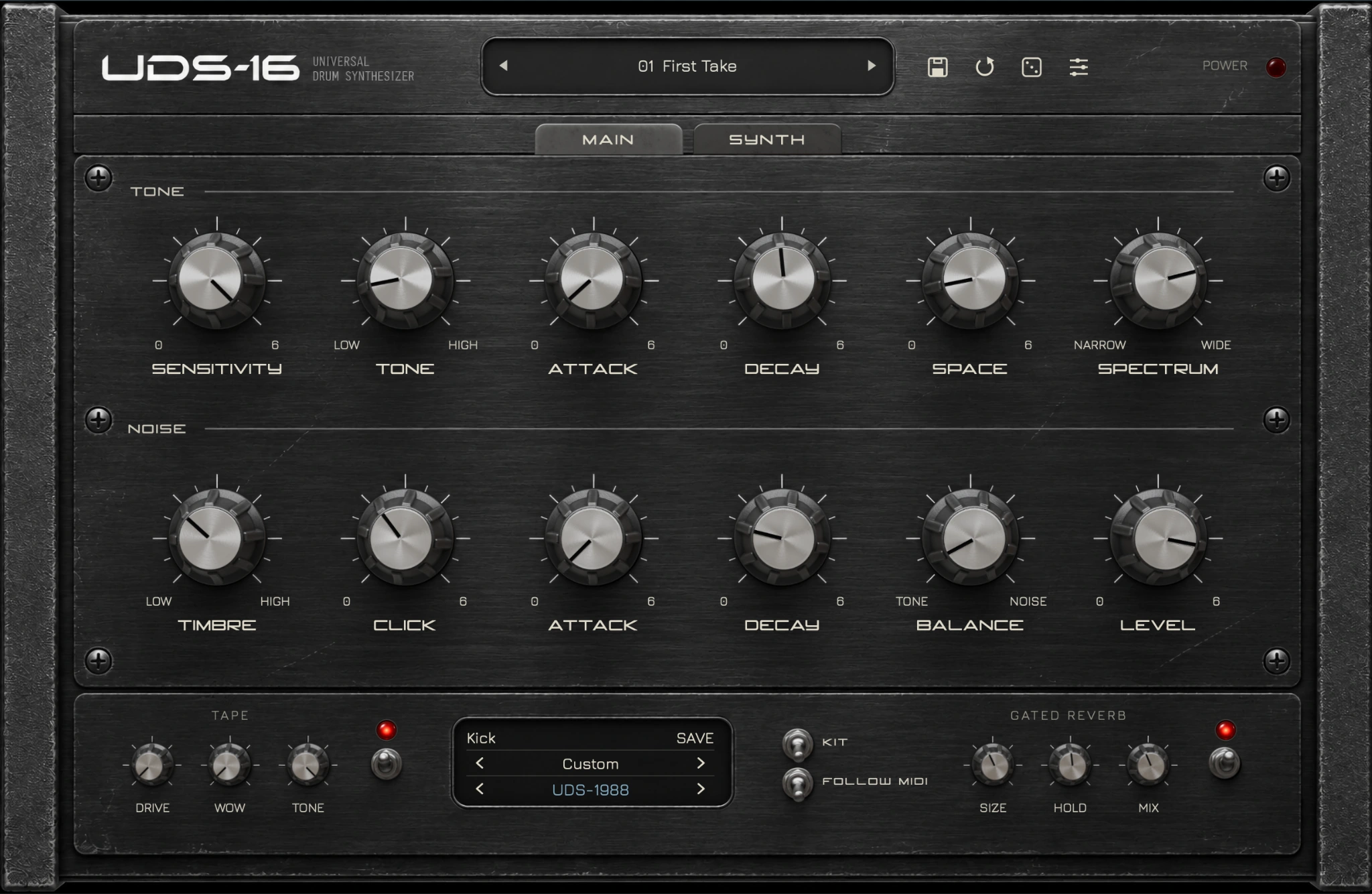This screenshot has width=1372, height=894.
Task: Flip the KIT toggle switch
Action: 797,745
